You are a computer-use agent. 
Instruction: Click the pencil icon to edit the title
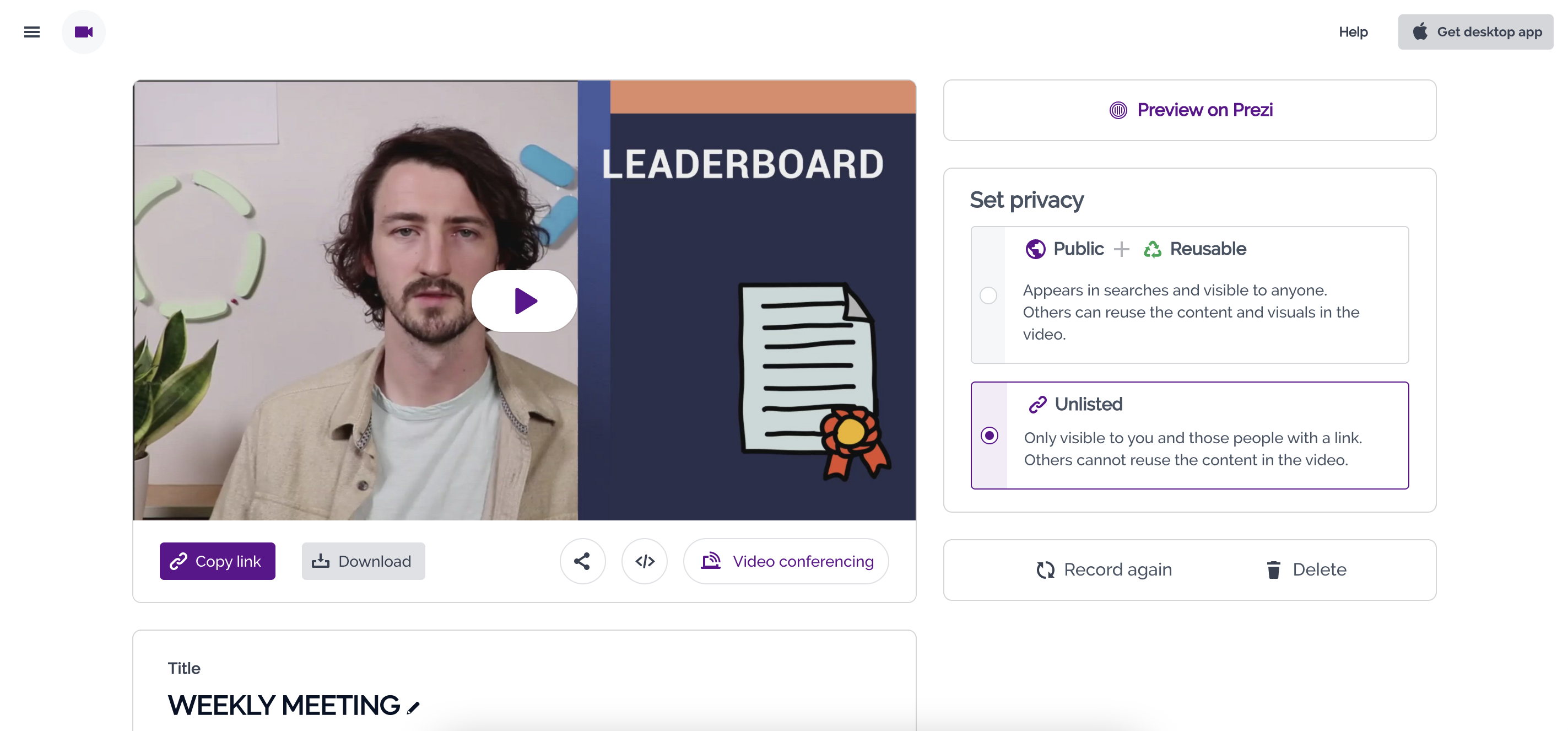[x=413, y=707]
